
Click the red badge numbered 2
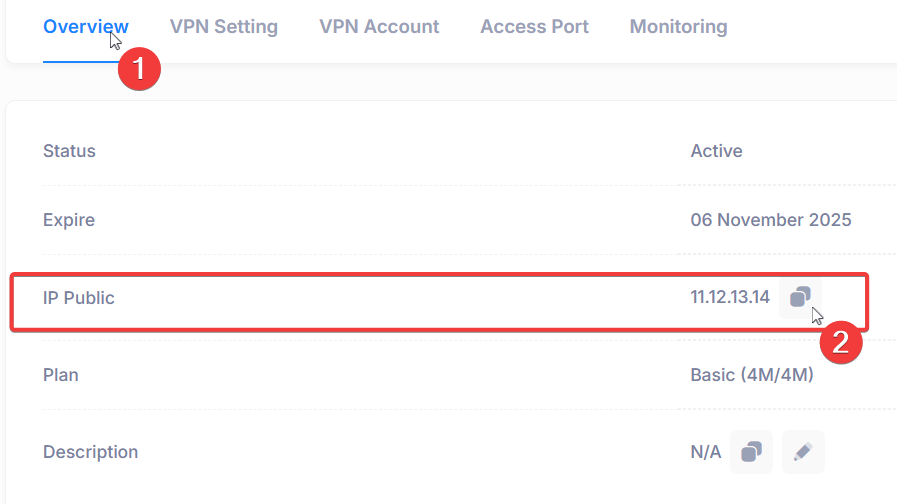pos(841,343)
